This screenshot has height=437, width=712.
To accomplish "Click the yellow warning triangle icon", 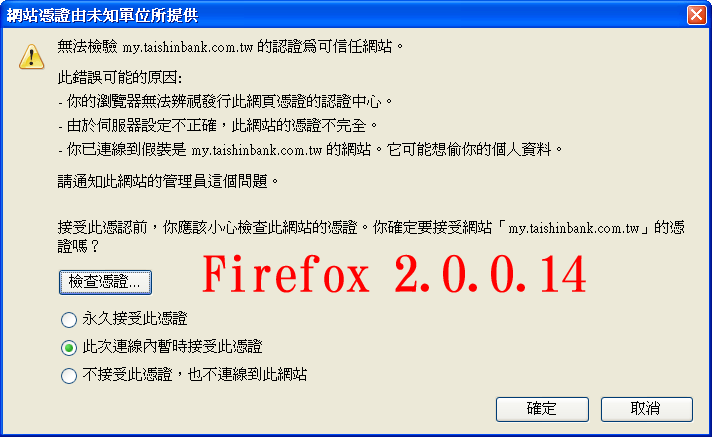I will click(31, 56).
